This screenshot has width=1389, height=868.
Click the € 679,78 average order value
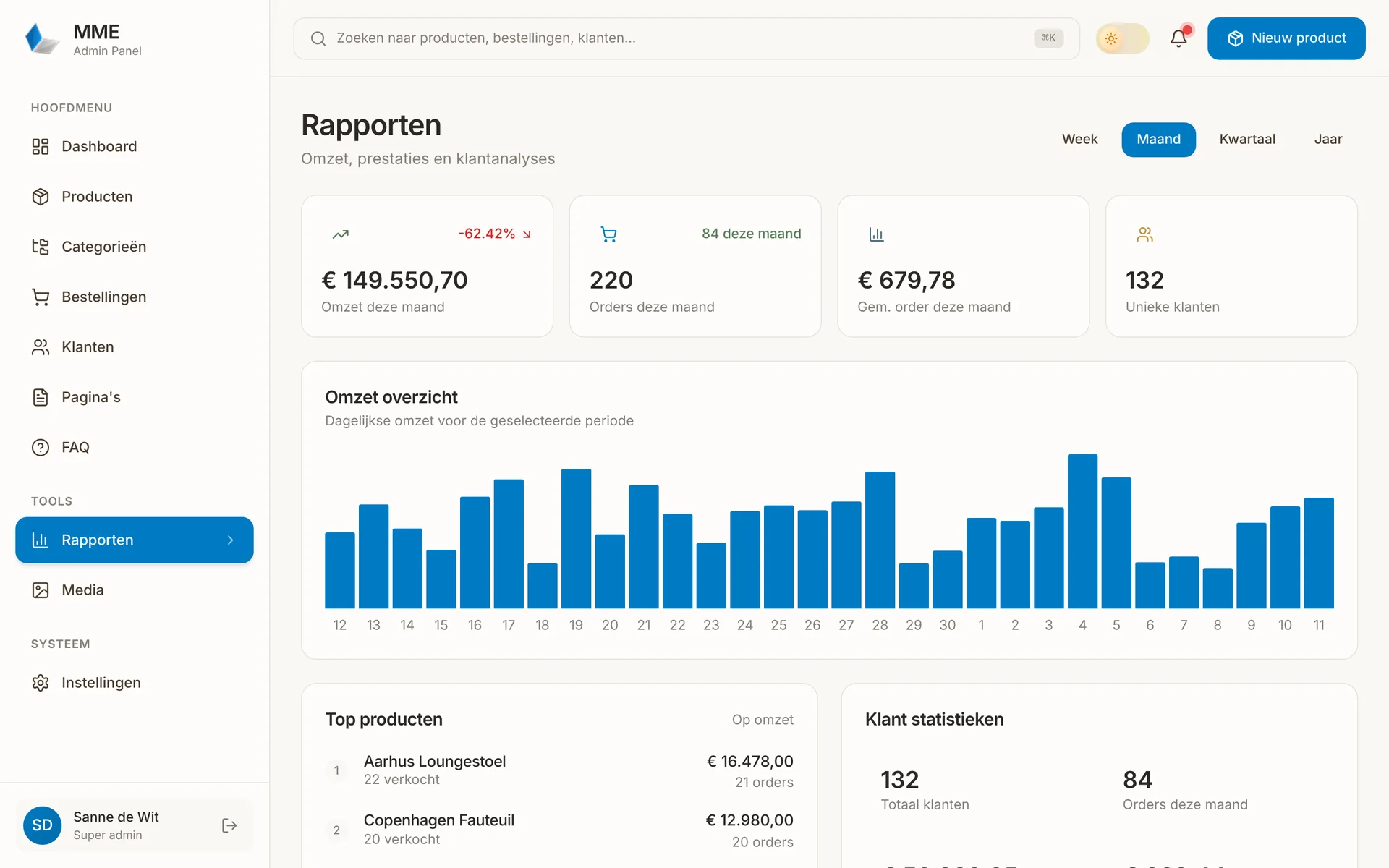pyautogui.click(x=906, y=281)
